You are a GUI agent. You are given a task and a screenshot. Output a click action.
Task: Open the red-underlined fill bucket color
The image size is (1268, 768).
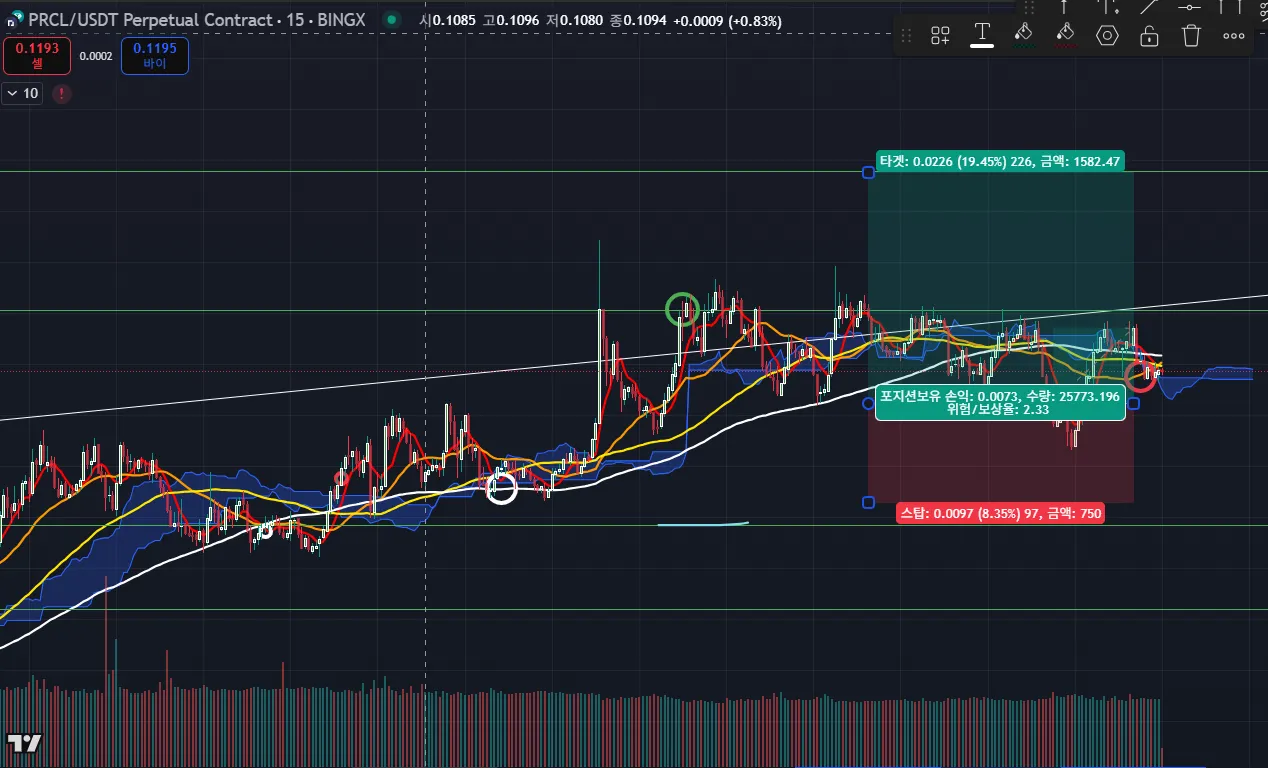coord(1065,35)
